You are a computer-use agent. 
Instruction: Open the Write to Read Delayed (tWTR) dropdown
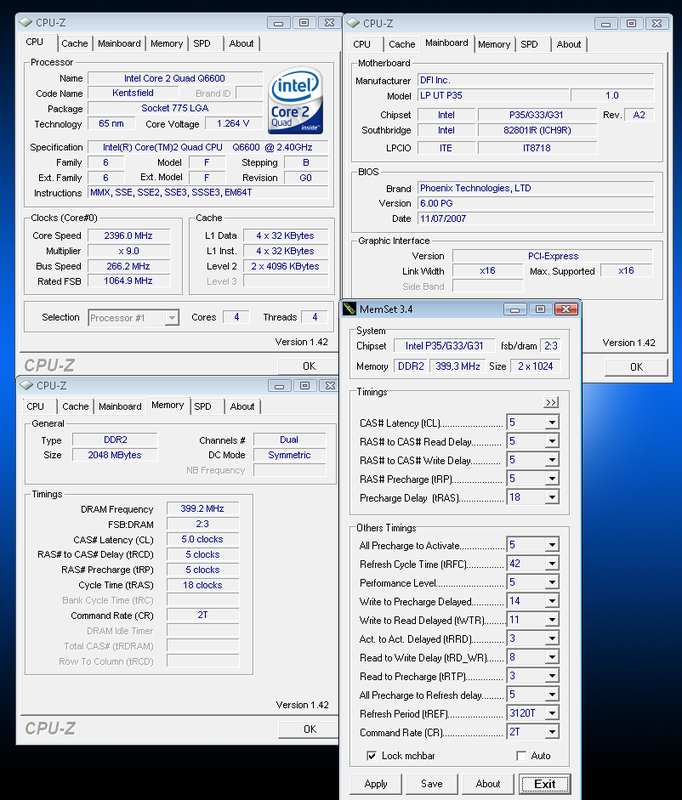click(x=552, y=620)
